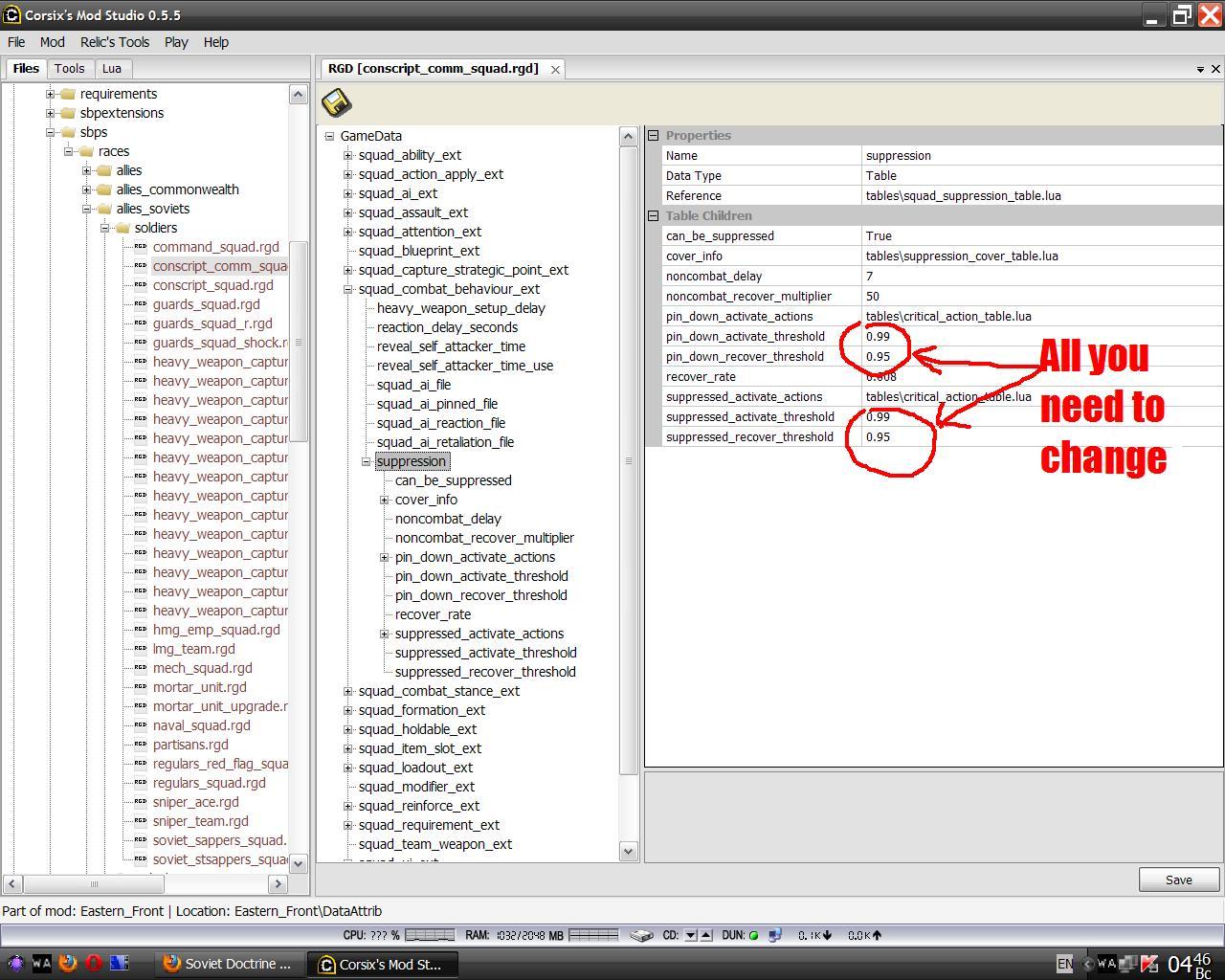Image resolution: width=1225 pixels, height=980 pixels.
Task: Switch to the Lua tab
Action: tap(112, 69)
